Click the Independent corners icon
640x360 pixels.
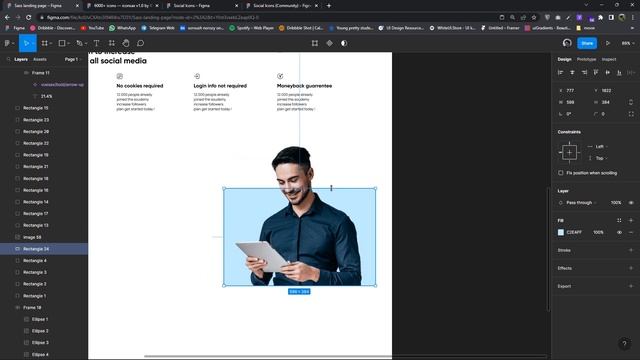pos(631,114)
